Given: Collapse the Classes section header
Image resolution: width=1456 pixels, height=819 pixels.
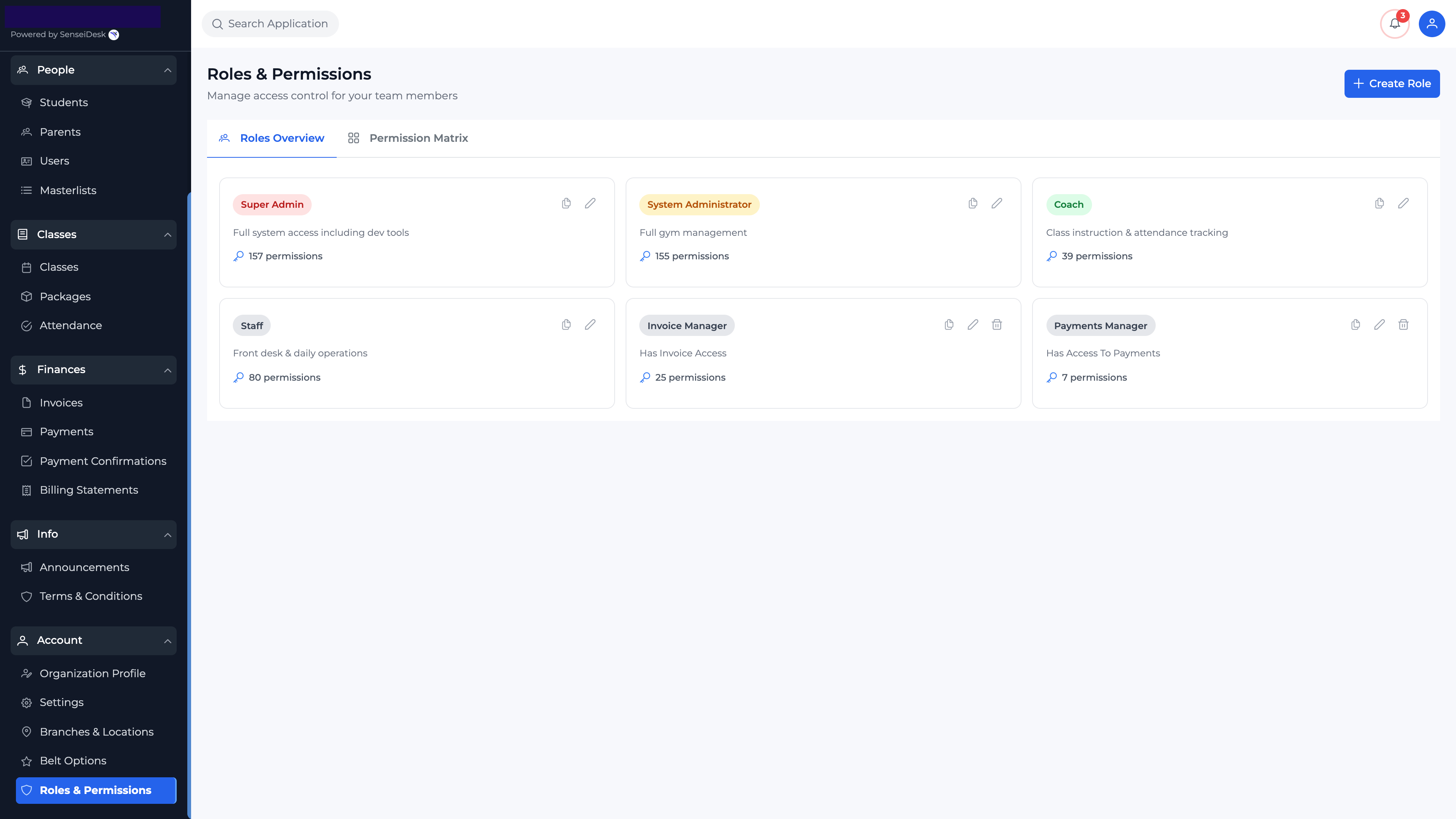Looking at the screenshot, I should tap(167, 235).
